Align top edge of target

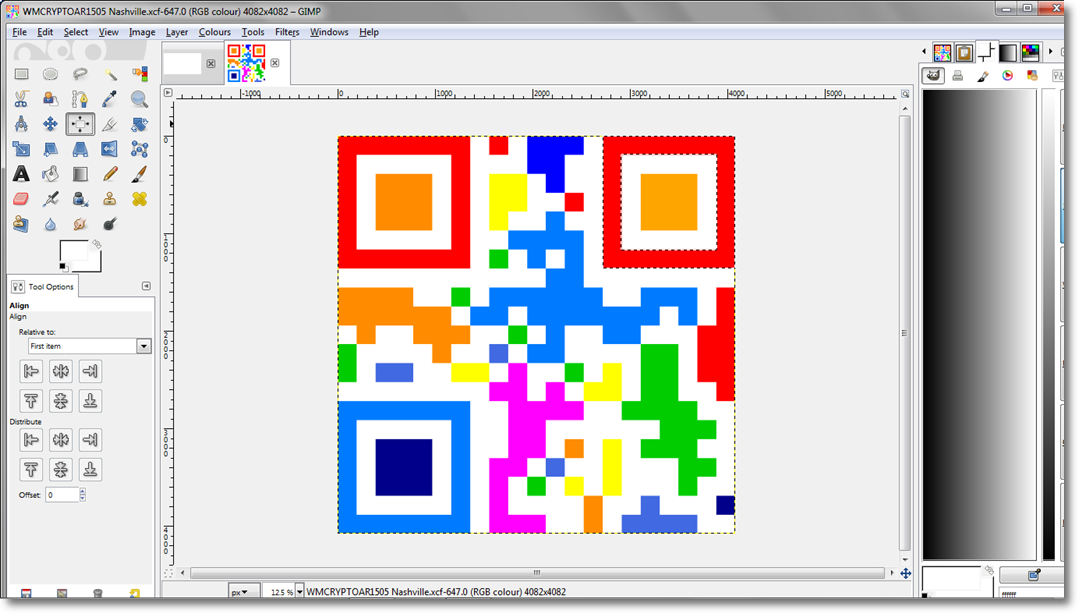pos(31,401)
